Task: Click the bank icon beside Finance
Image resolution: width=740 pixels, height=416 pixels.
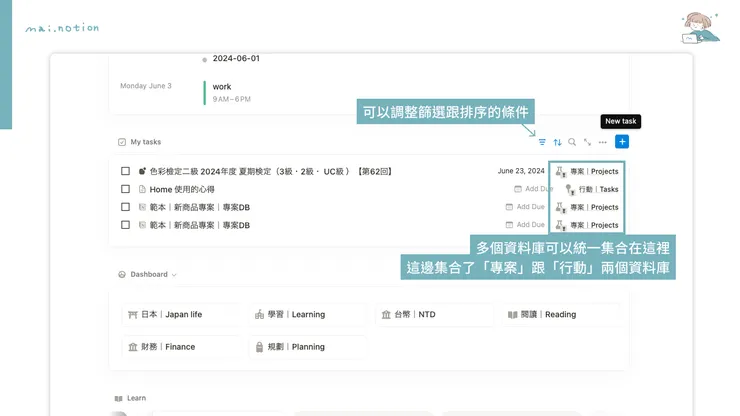Action: pyautogui.click(x=133, y=347)
